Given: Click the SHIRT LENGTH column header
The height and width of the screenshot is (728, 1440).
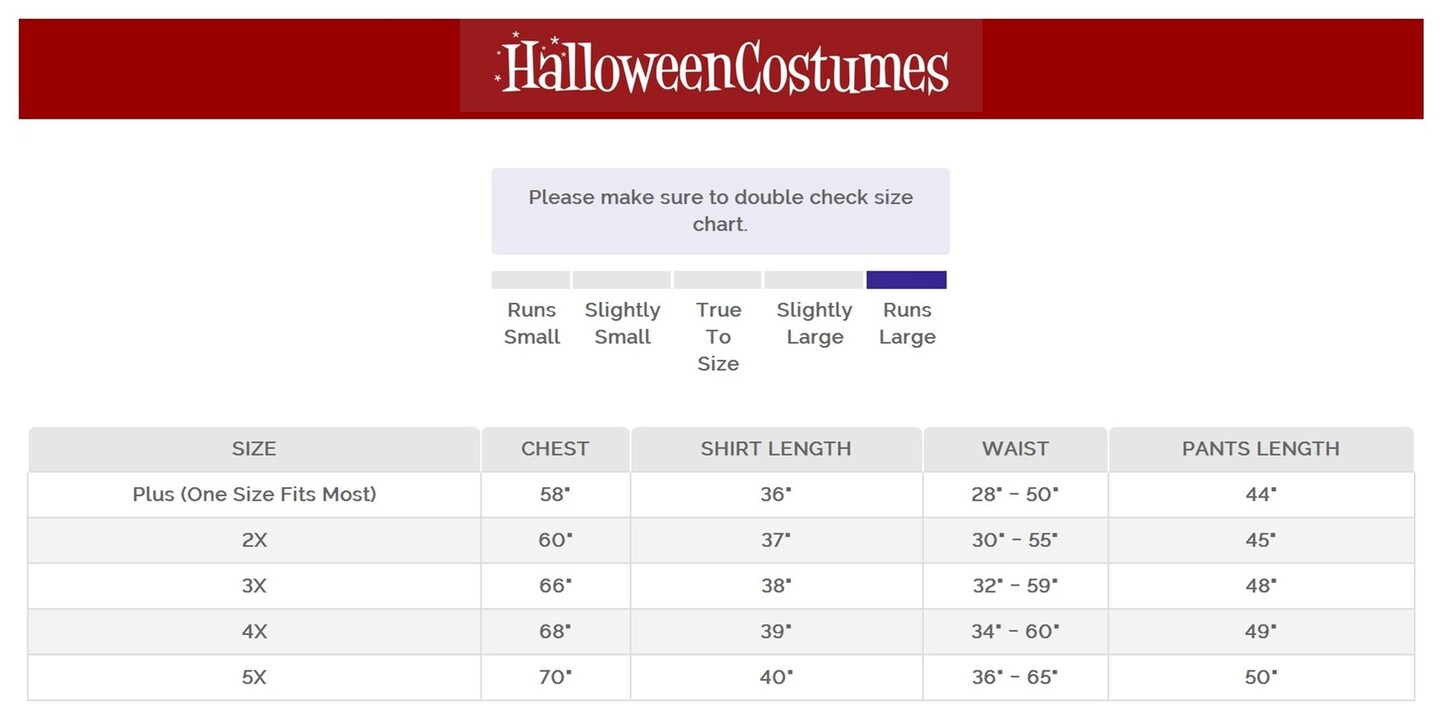Looking at the screenshot, I should point(775,449).
